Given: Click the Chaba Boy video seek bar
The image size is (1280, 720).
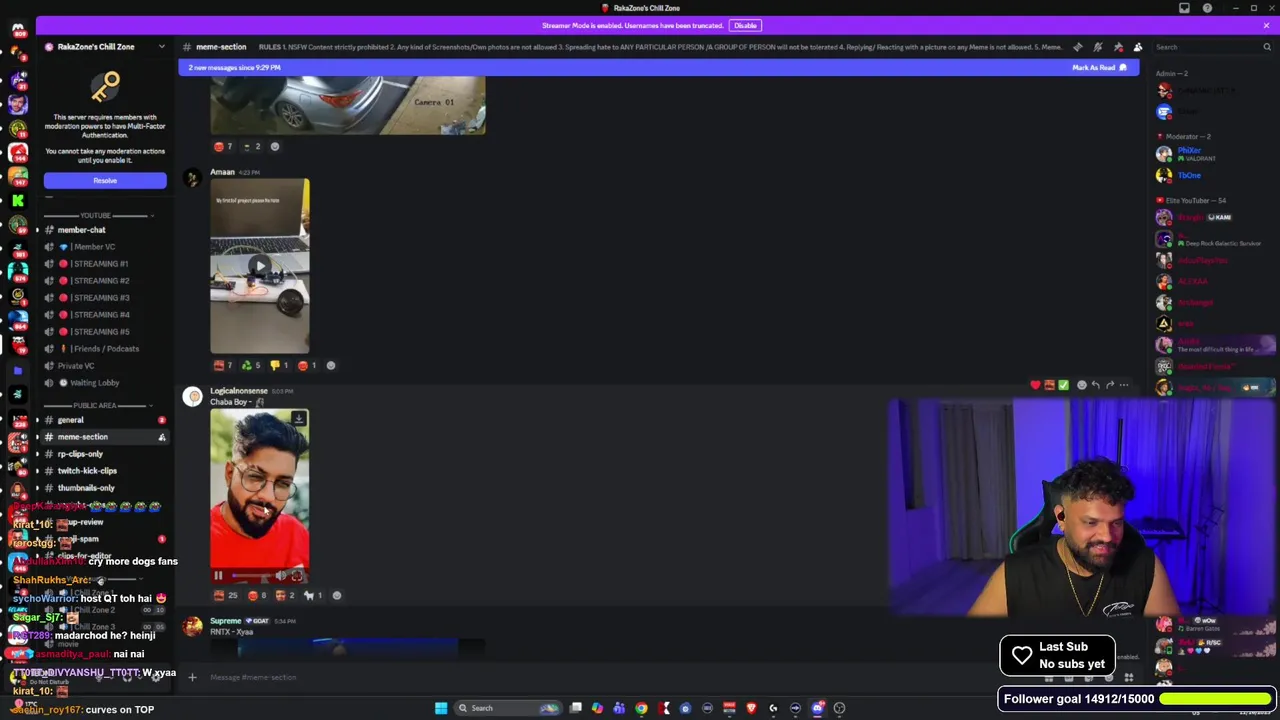Looking at the screenshot, I should tap(251, 576).
